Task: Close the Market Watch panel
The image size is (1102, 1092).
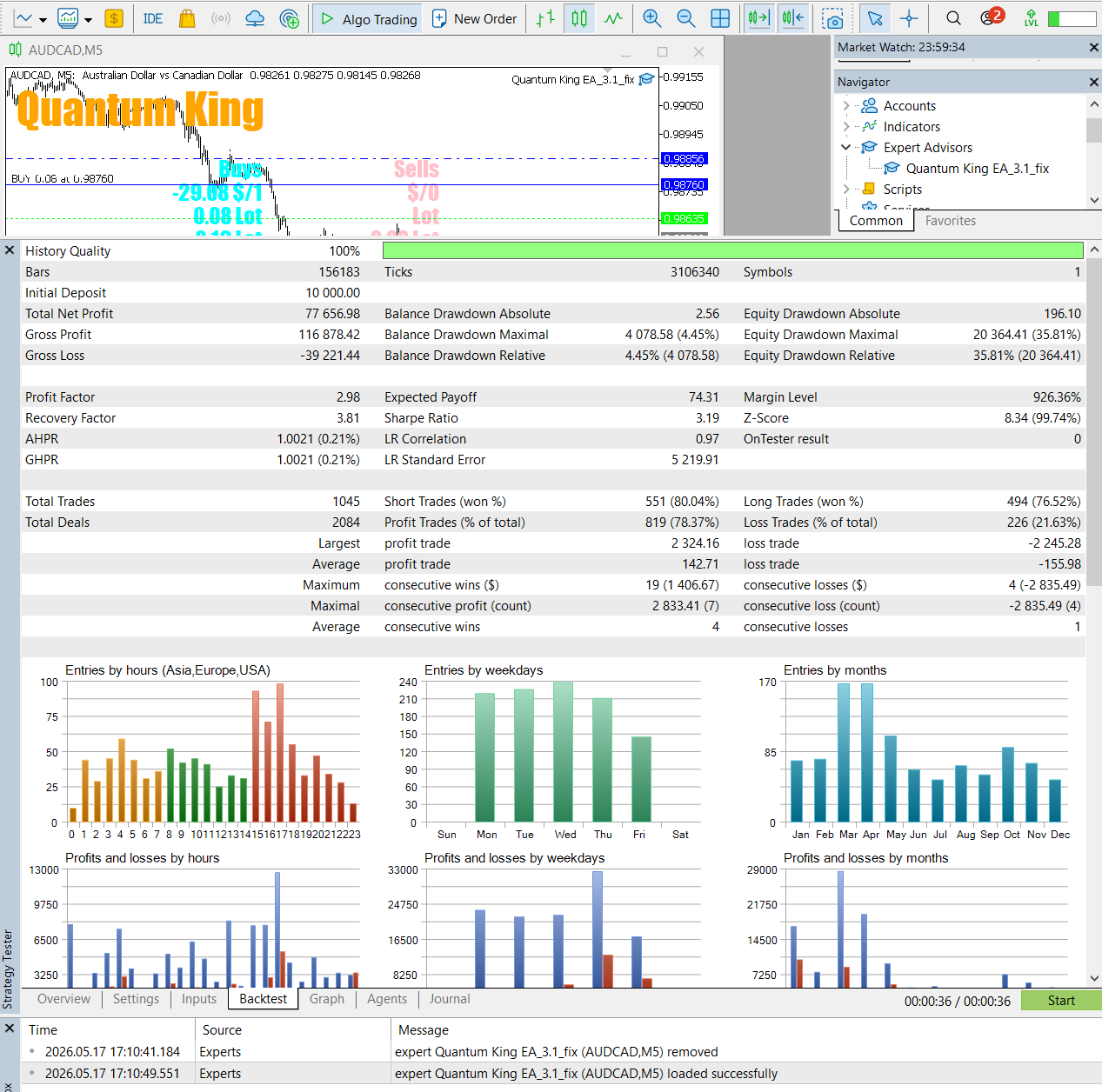Action: pos(1093,48)
